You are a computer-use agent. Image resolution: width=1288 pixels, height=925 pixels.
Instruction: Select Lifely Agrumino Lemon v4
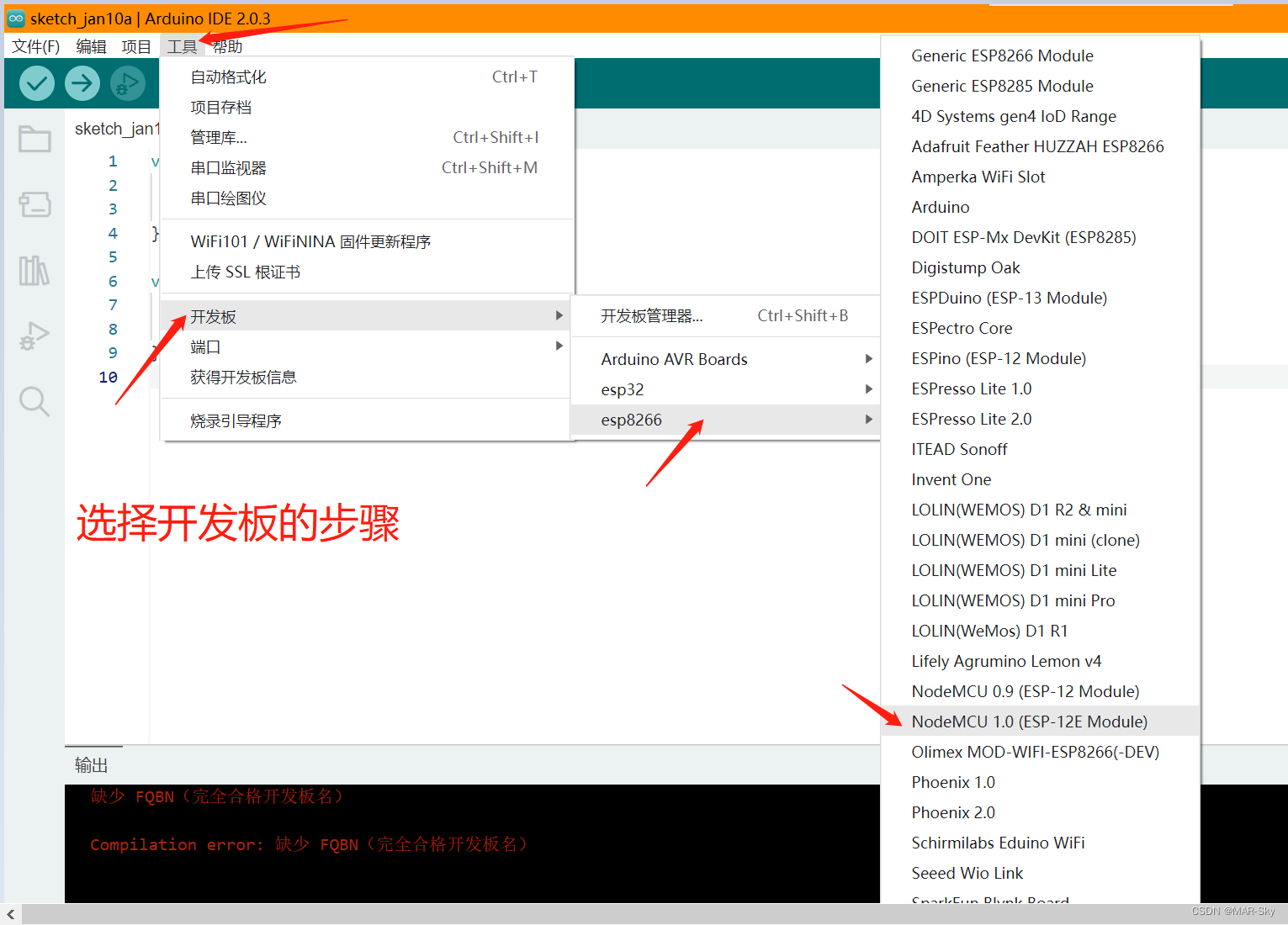click(1040, 661)
